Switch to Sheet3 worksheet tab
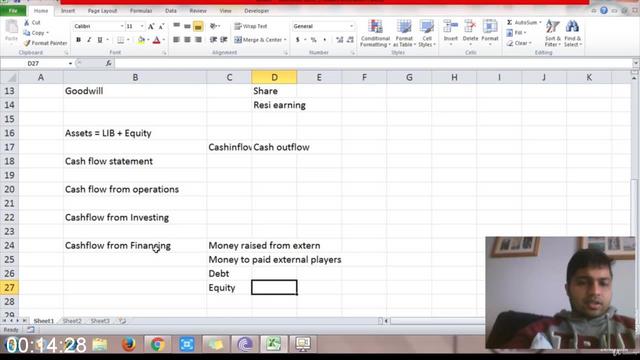 click(100, 321)
